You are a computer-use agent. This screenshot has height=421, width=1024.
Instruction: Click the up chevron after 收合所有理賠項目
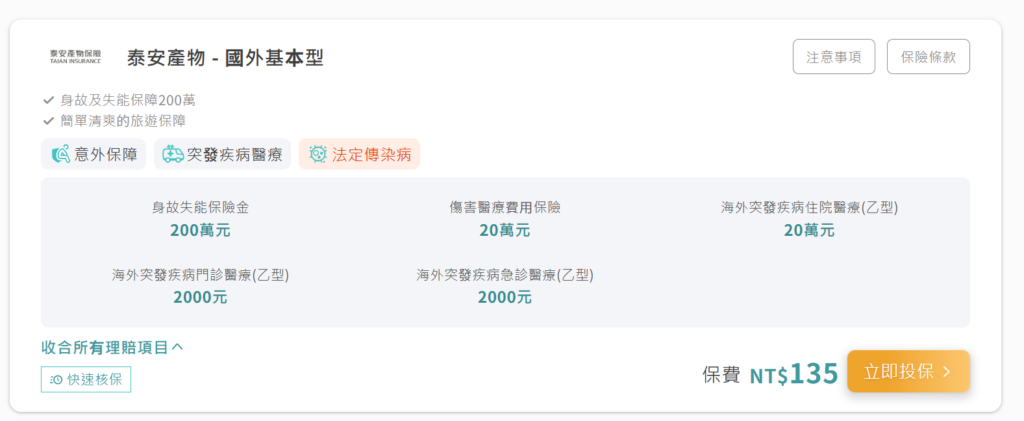coord(178,347)
